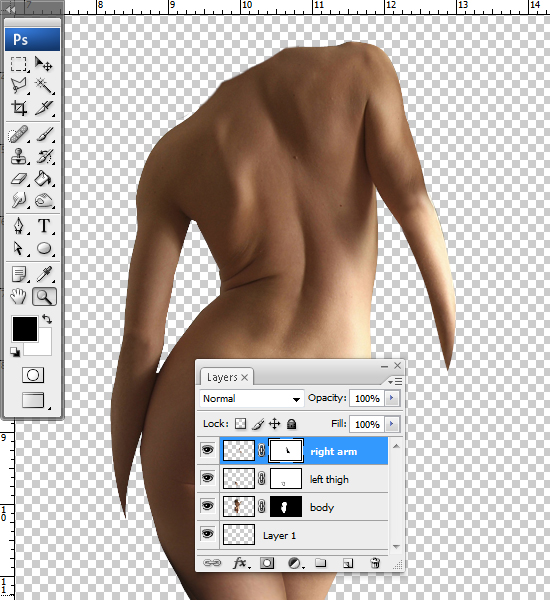Click the black foreground color swatch
The image size is (550, 600).
tap(25, 329)
